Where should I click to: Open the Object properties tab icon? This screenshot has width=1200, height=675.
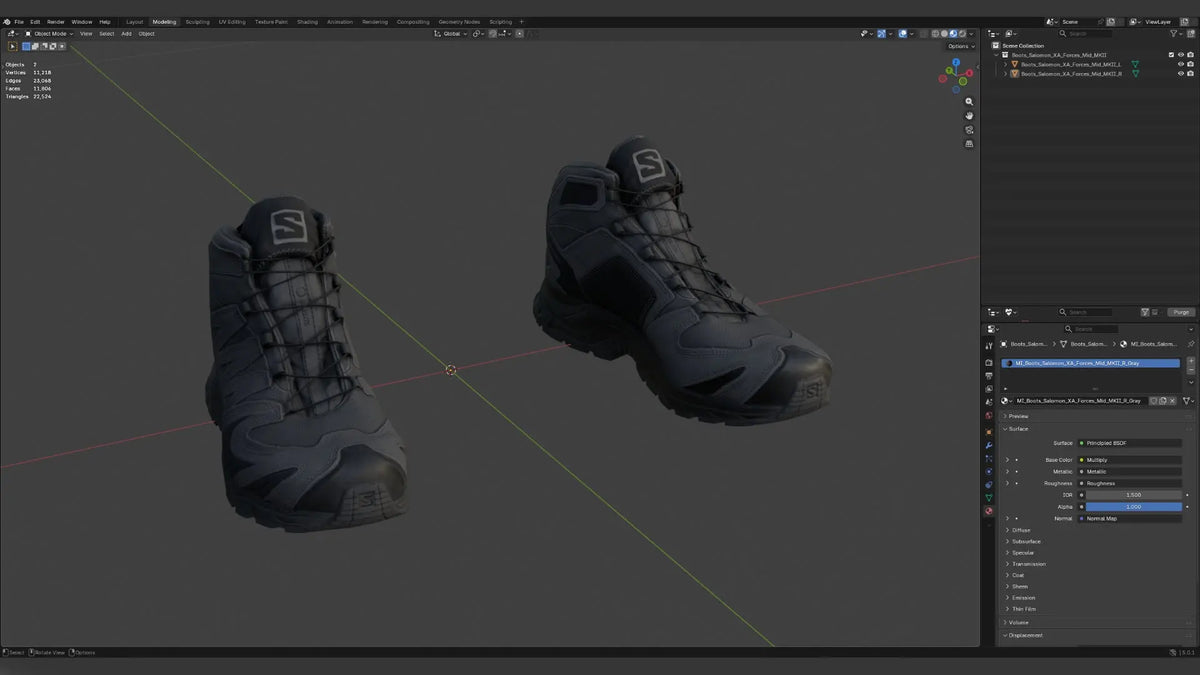pos(989,432)
